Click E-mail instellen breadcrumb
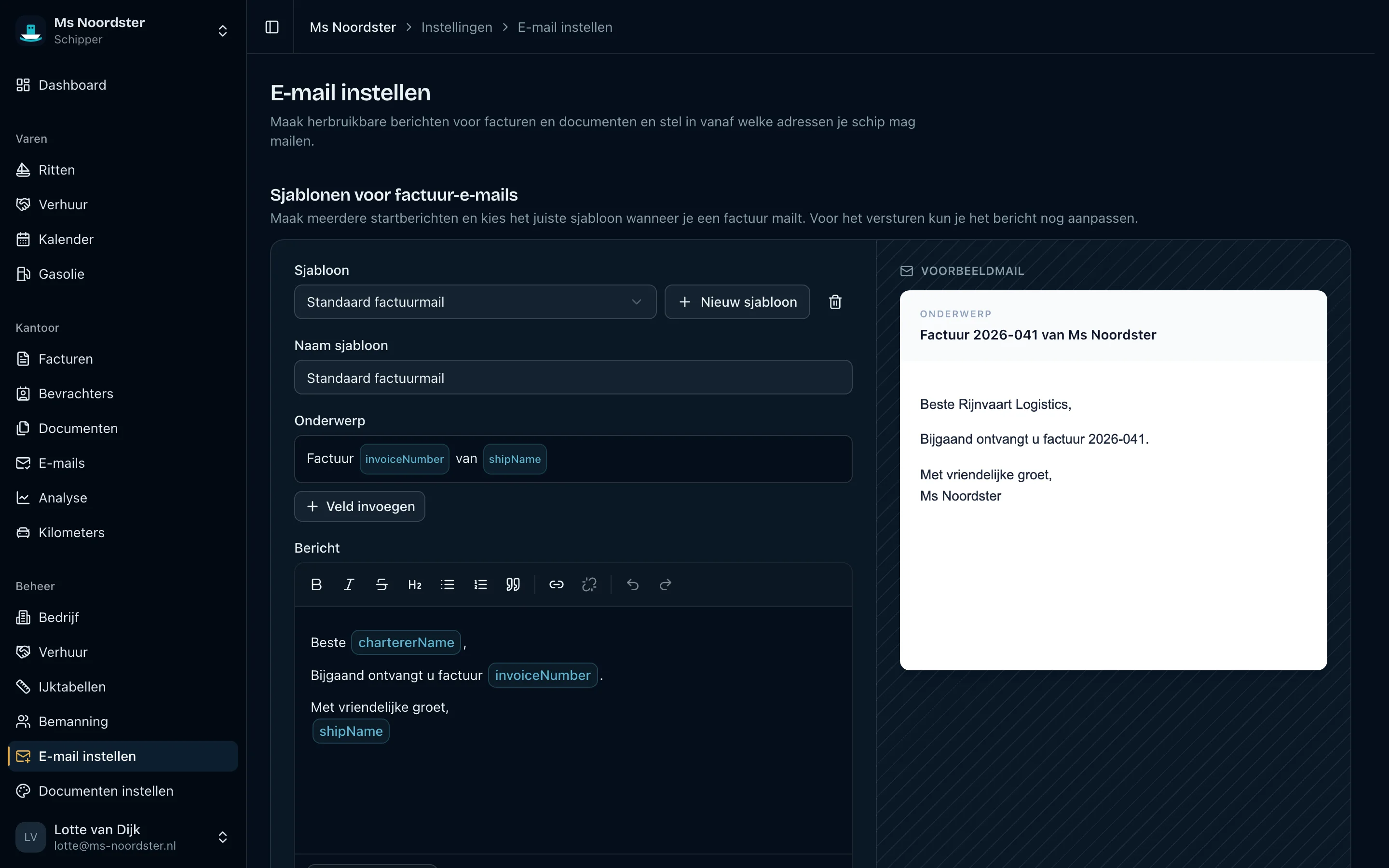1389x868 pixels. tap(565, 27)
